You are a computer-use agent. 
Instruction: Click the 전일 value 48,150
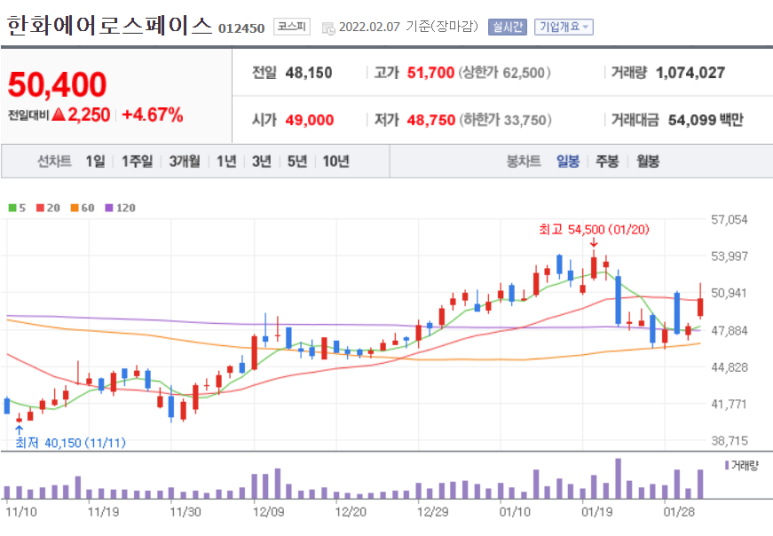309,73
